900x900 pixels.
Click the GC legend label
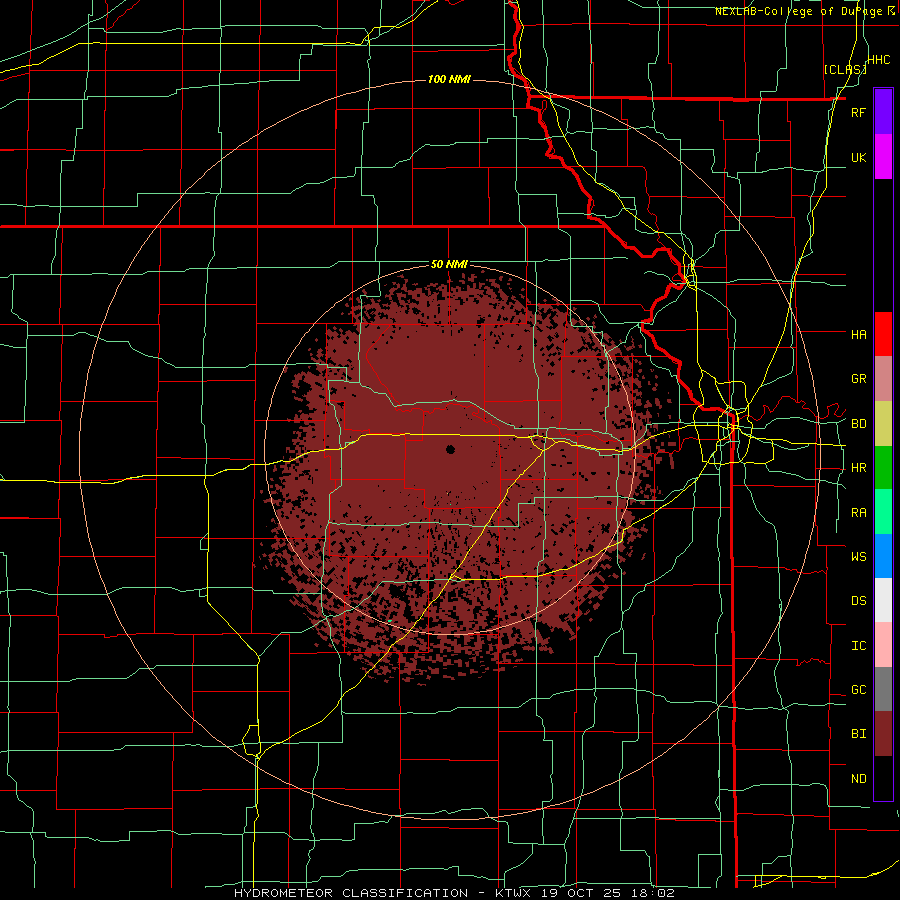coord(858,690)
